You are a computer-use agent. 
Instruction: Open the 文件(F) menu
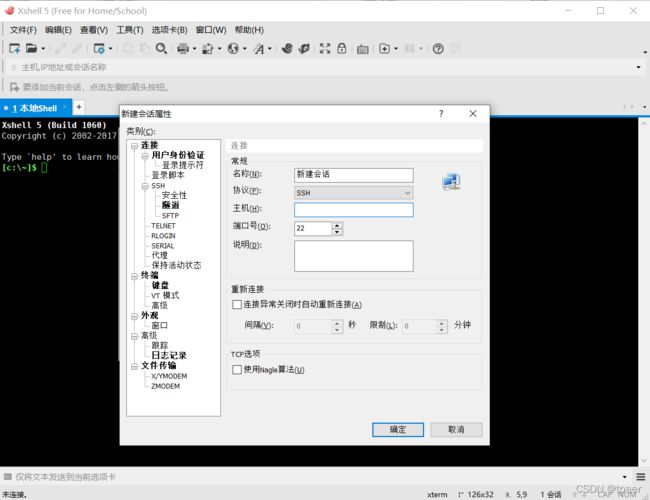(x=23, y=30)
